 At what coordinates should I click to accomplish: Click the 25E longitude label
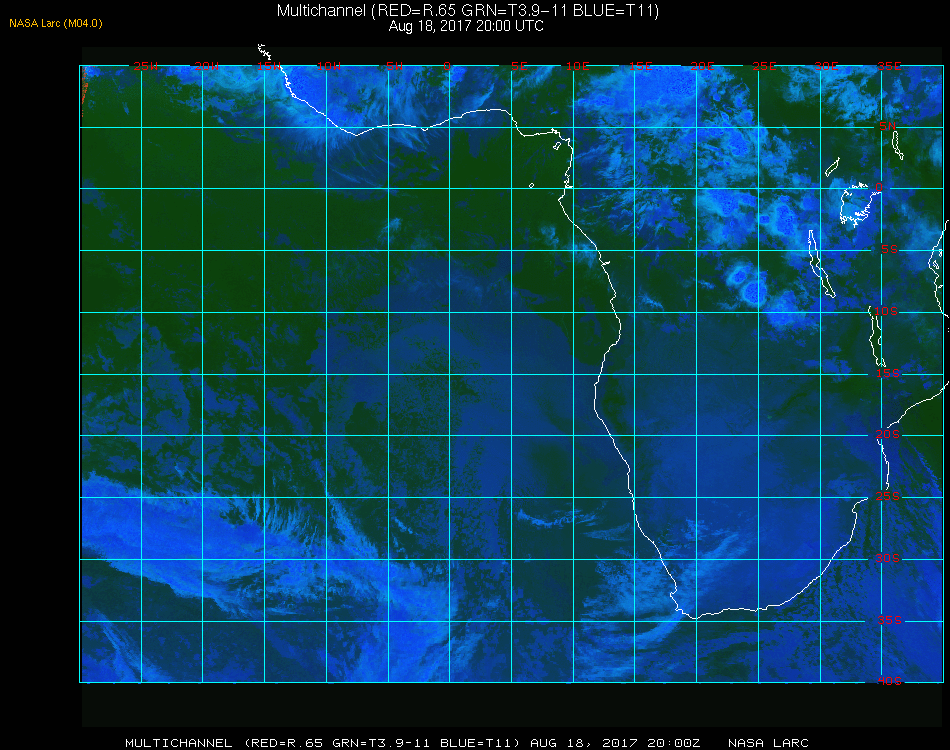(x=764, y=66)
